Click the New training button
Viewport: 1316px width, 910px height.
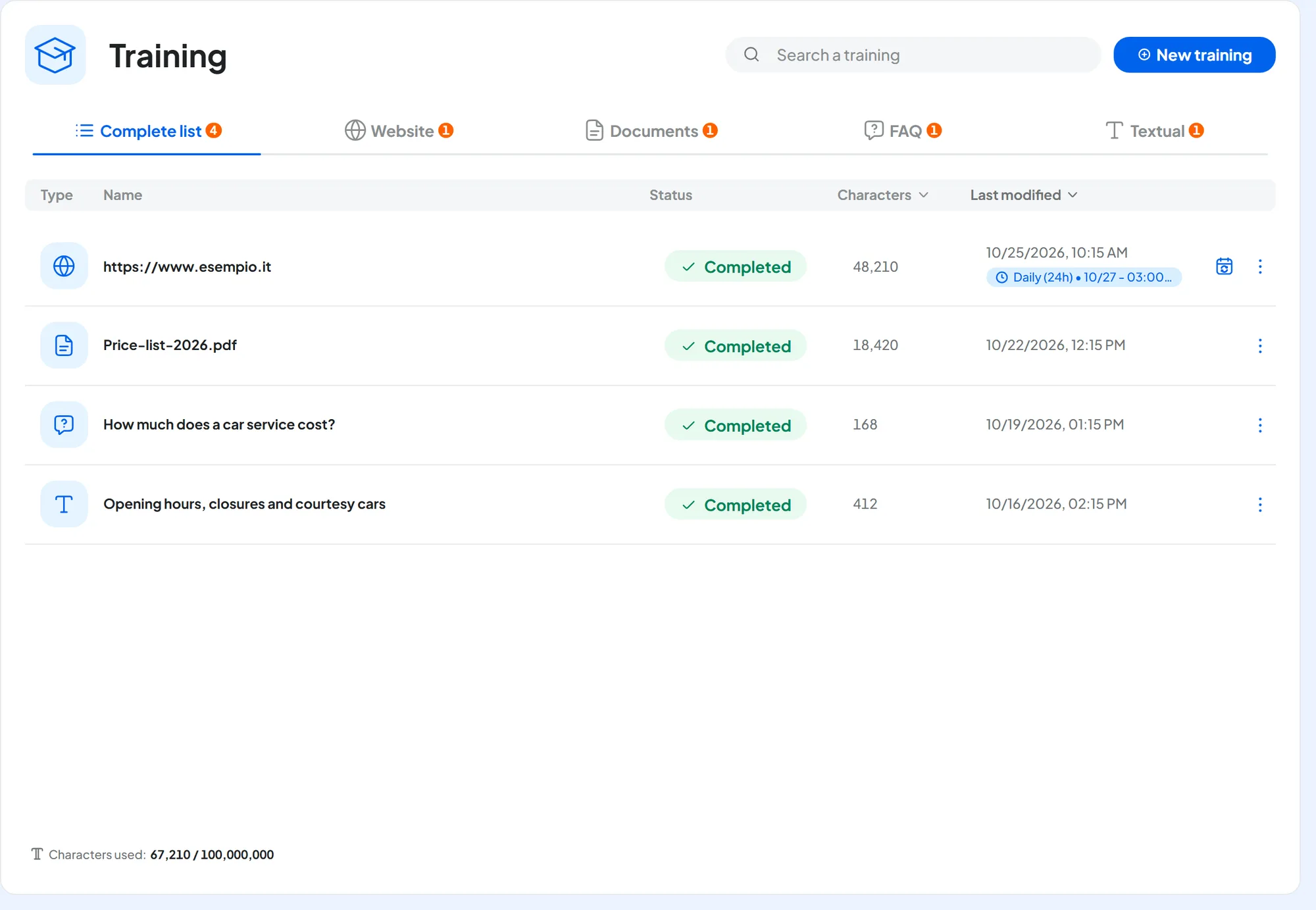coord(1194,55)
